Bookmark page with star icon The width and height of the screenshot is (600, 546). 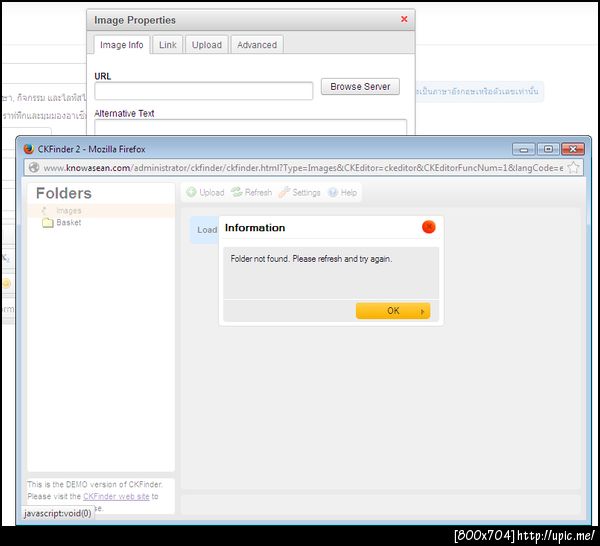[573, 168]
